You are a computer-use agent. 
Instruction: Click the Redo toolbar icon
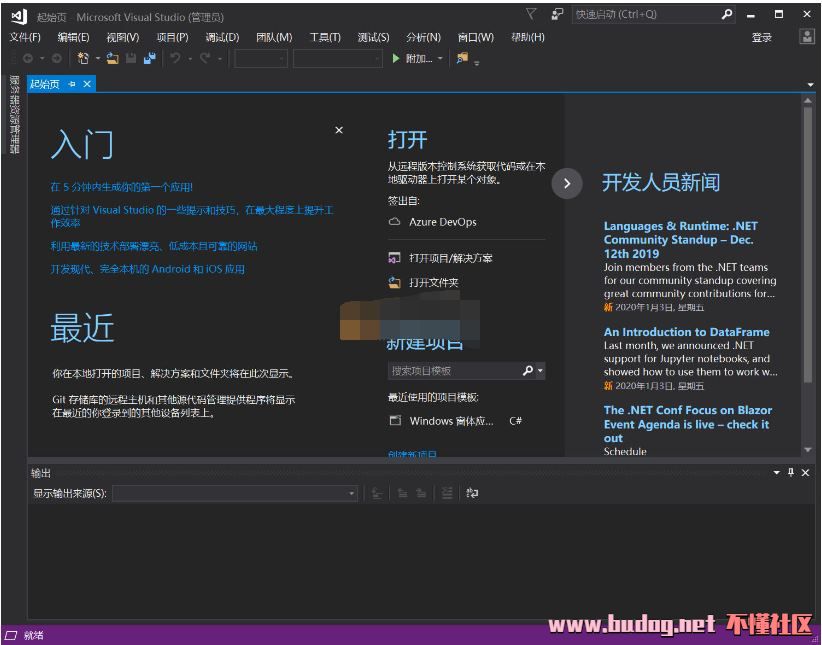tap(205, 58)
